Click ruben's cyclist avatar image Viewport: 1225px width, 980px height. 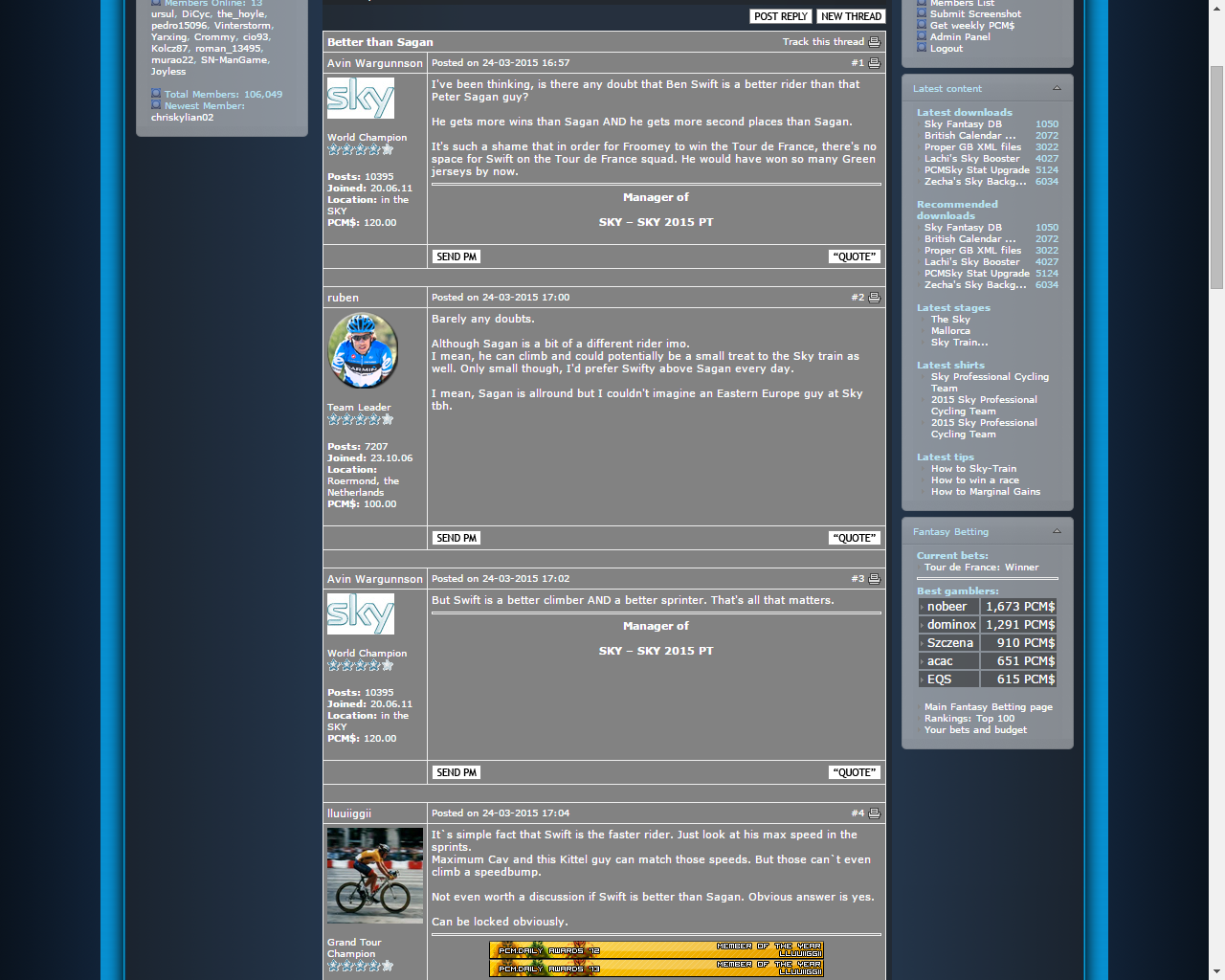coord(363,350)
